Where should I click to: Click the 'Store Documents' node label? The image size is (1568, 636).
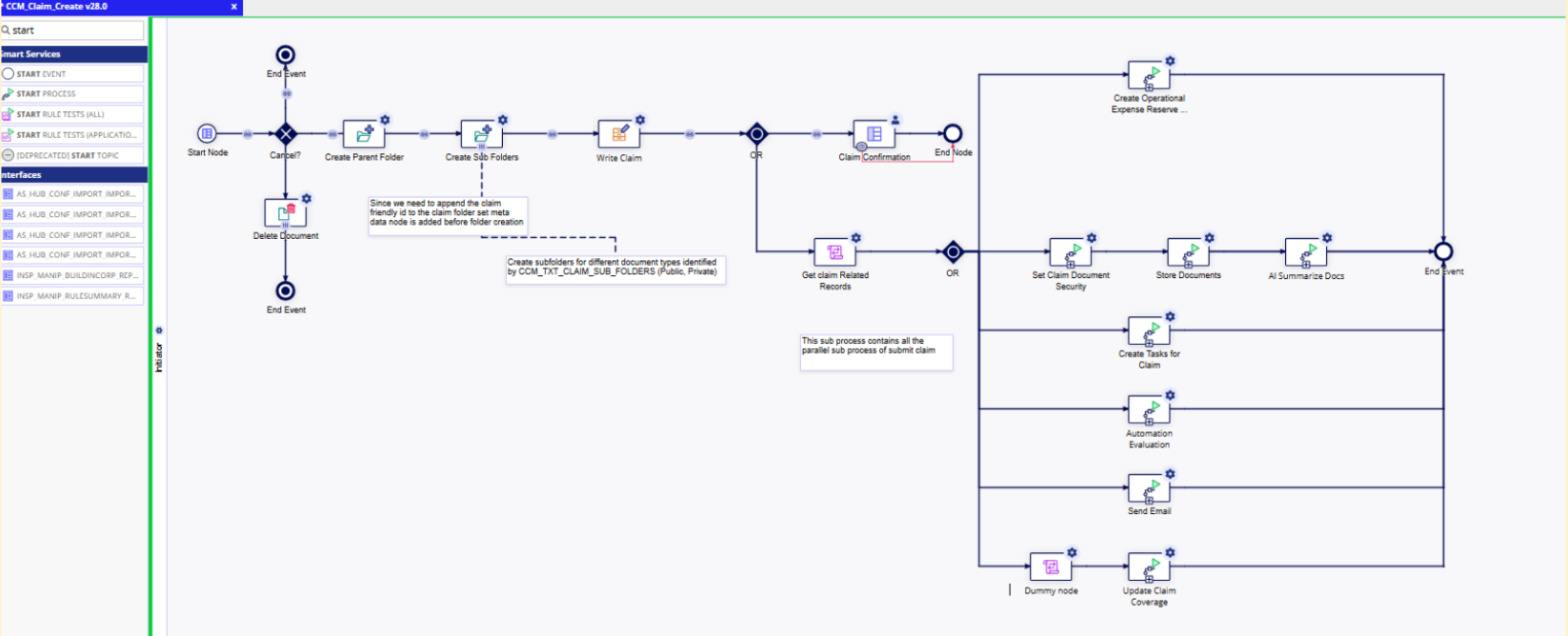pos(1188,275)
